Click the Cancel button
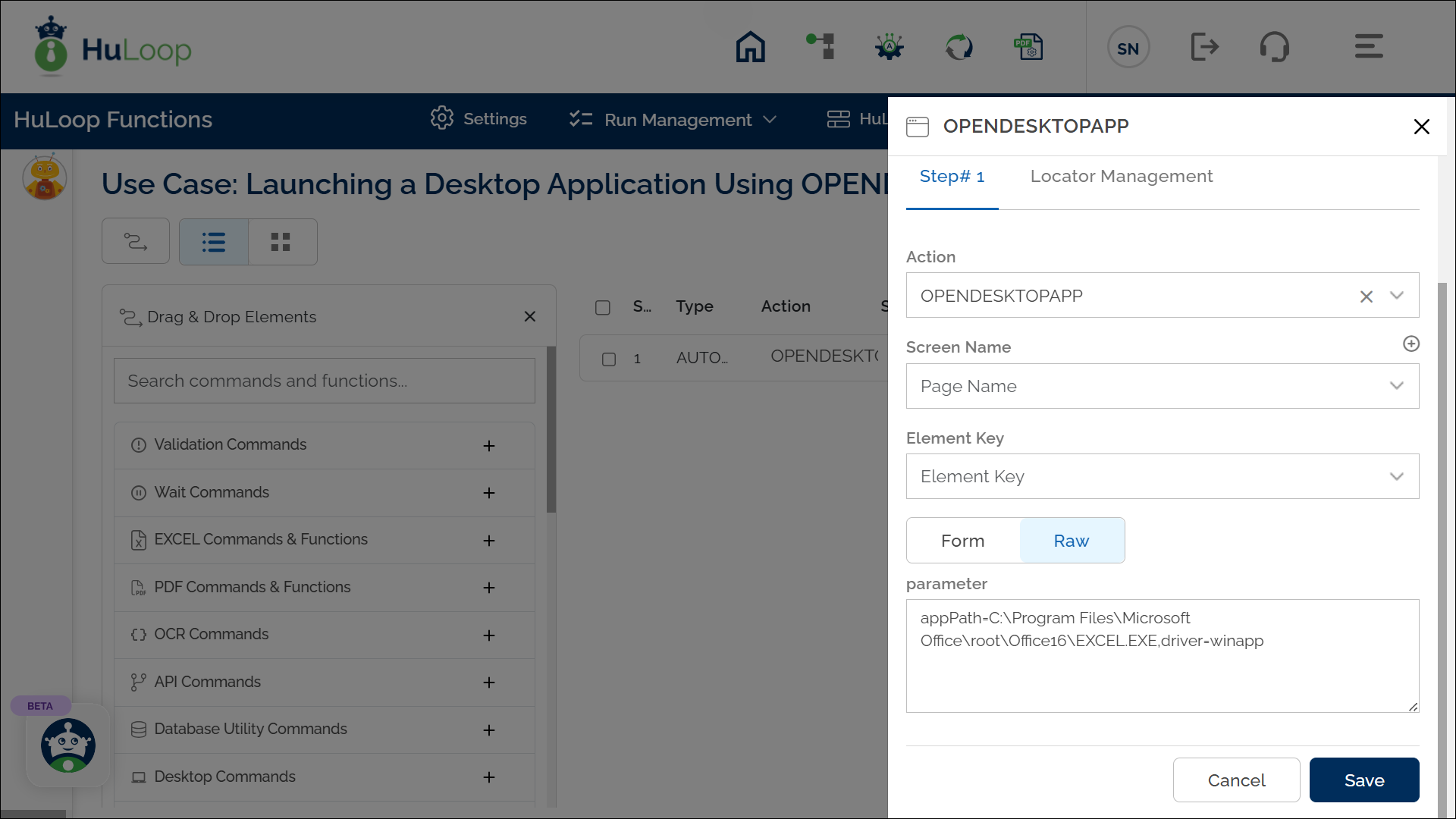The width and height of the screenshot is (1456, 819). 1236,780
